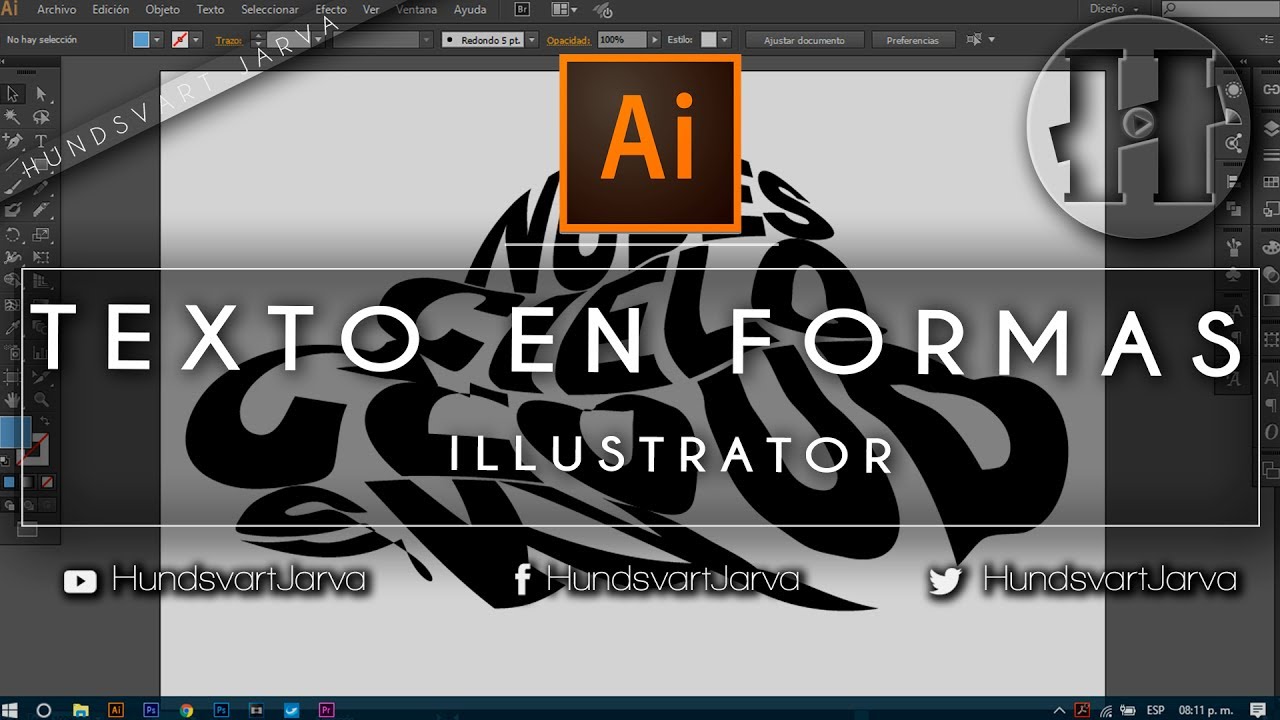Click the no-stroke swatch in control bar
Screen dimensions: 1280x720
point(180,40)
